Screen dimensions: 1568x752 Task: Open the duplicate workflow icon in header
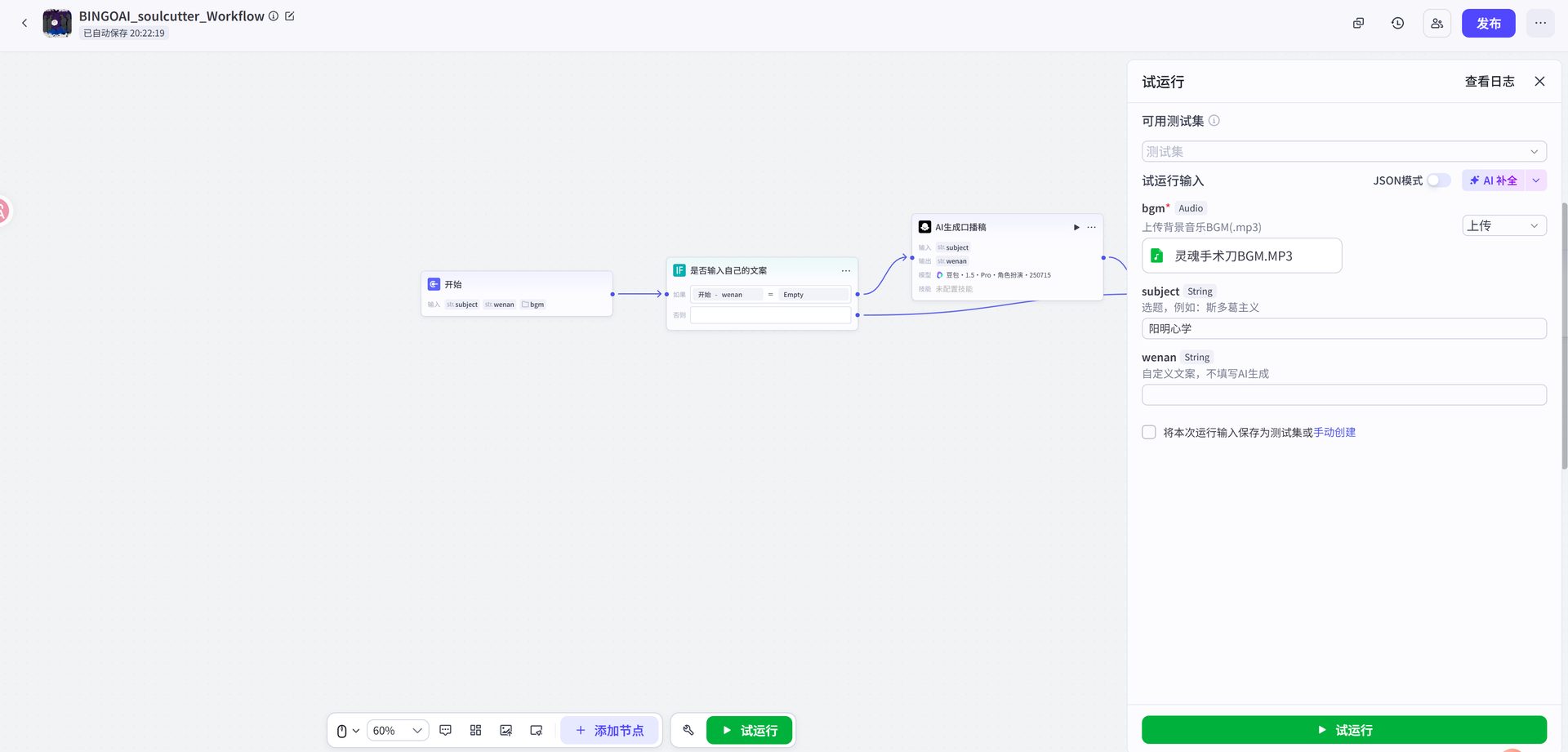pos(1358,23)
